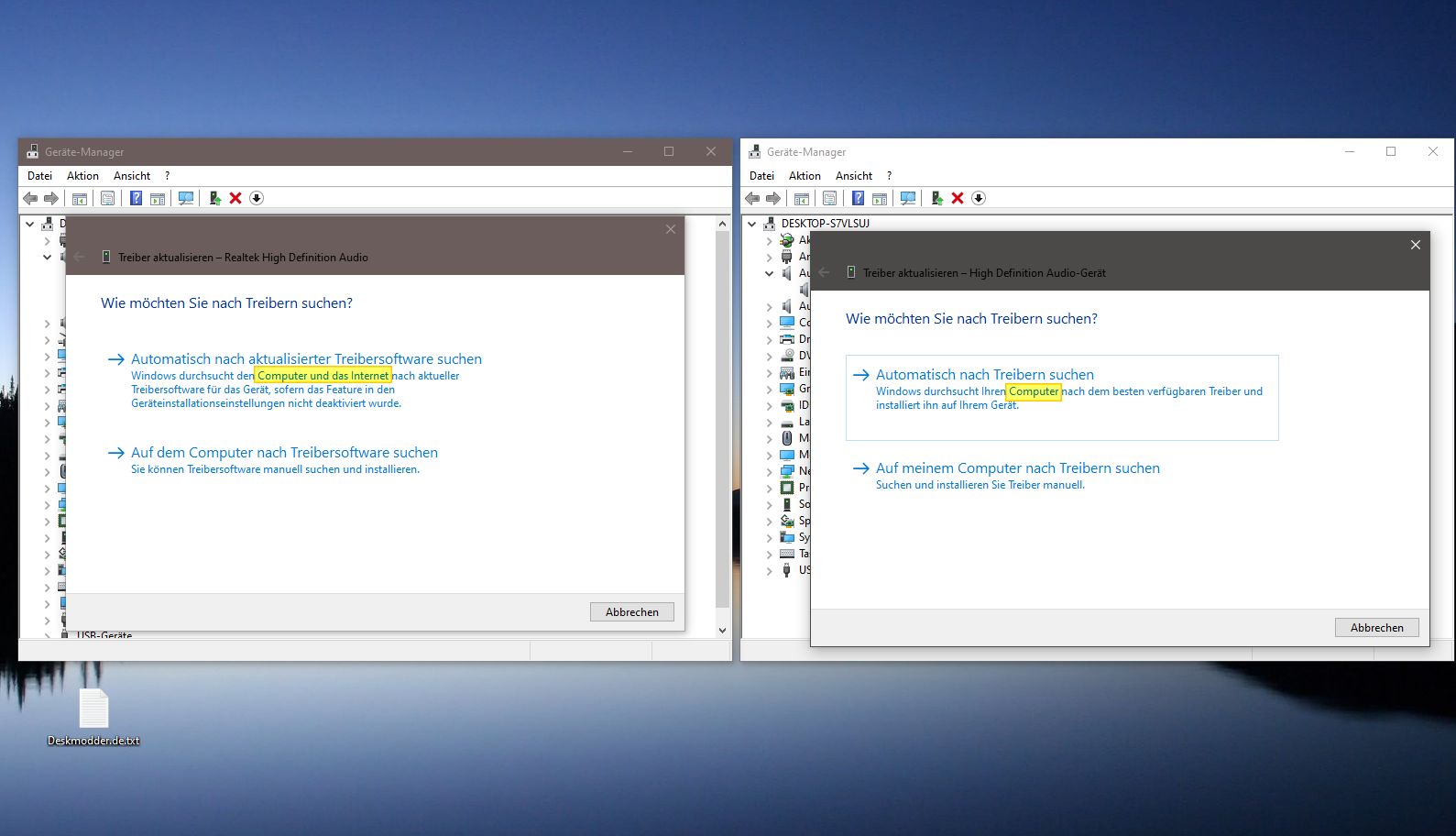Click red X uninstall device icon in left window
The height and width of the screenshot is (836, 1456).
[x=235, y=198]
